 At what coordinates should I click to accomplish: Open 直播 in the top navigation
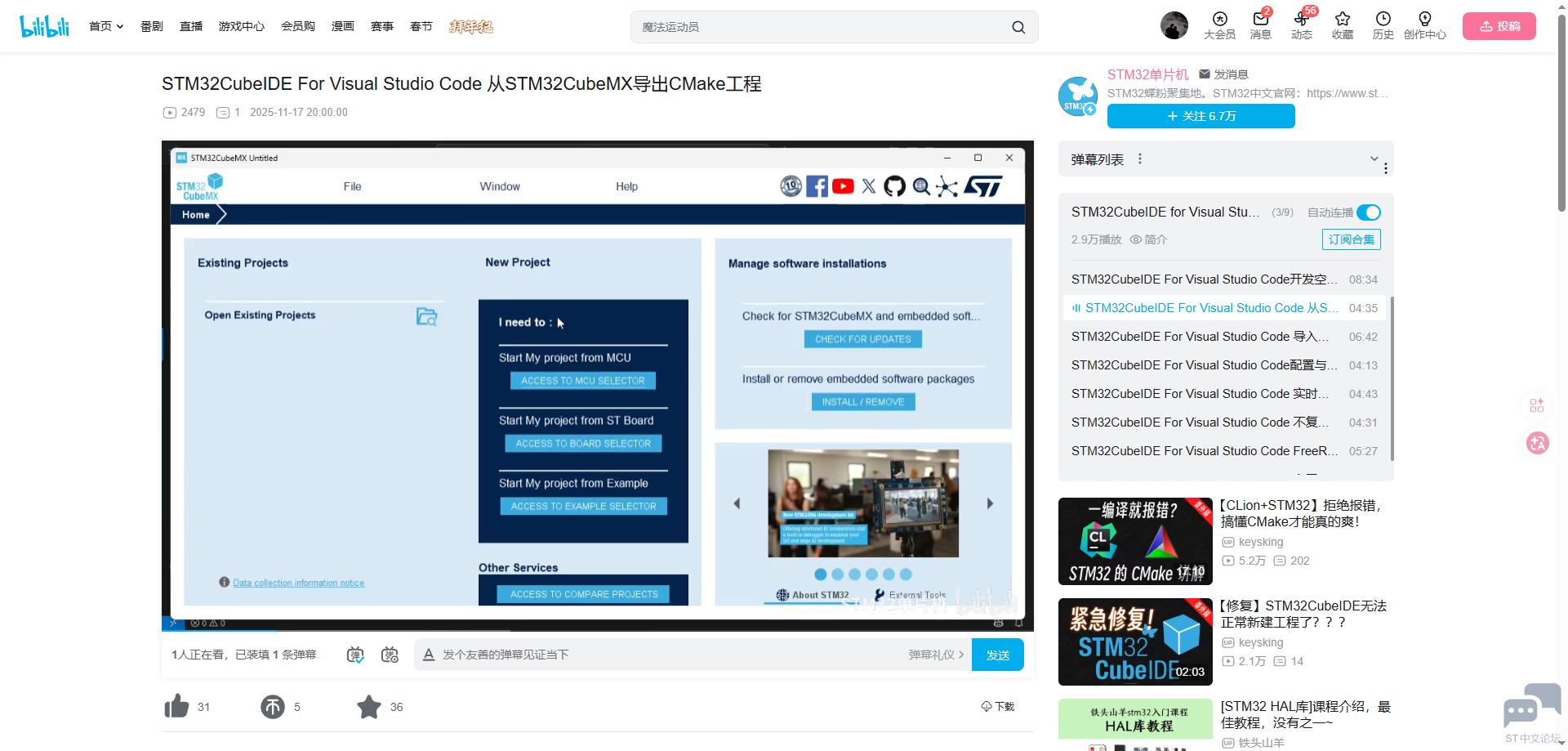(191, 26)
